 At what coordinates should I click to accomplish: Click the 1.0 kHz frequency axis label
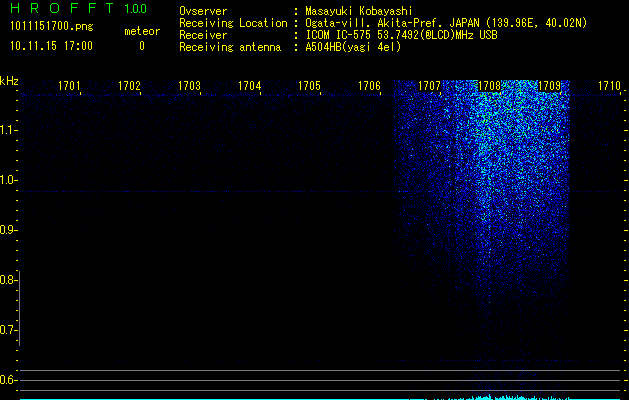click(8, 180)
